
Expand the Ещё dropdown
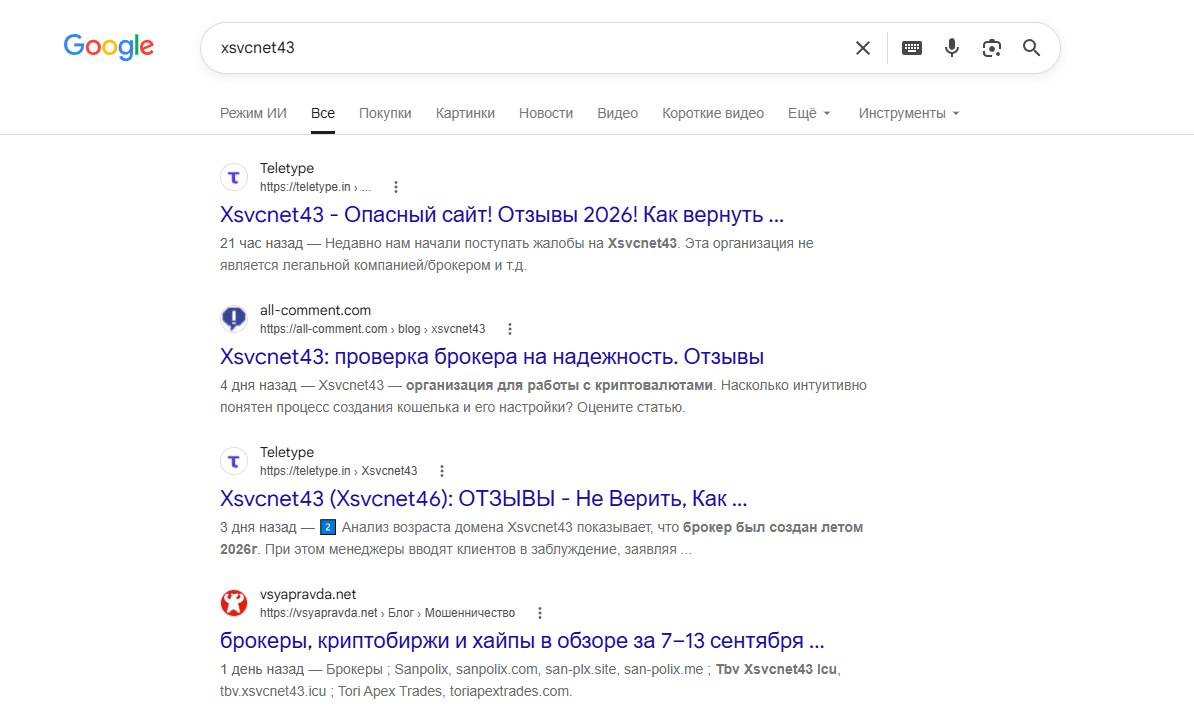click(x=809, y=113)
